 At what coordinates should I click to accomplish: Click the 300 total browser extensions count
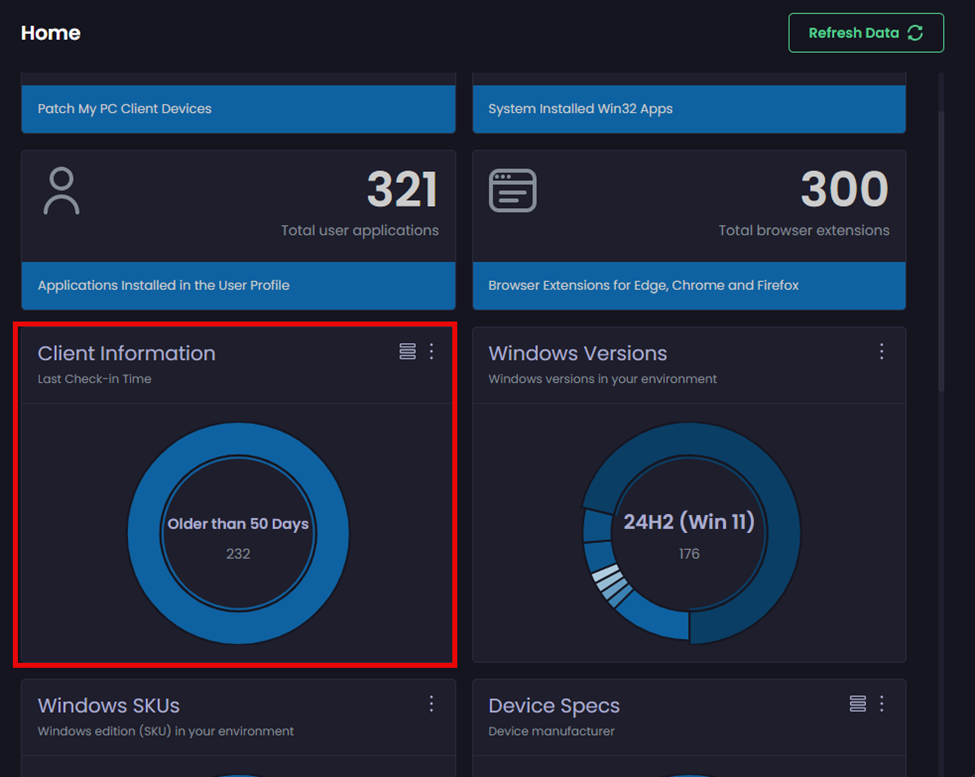tap(844, 190)
